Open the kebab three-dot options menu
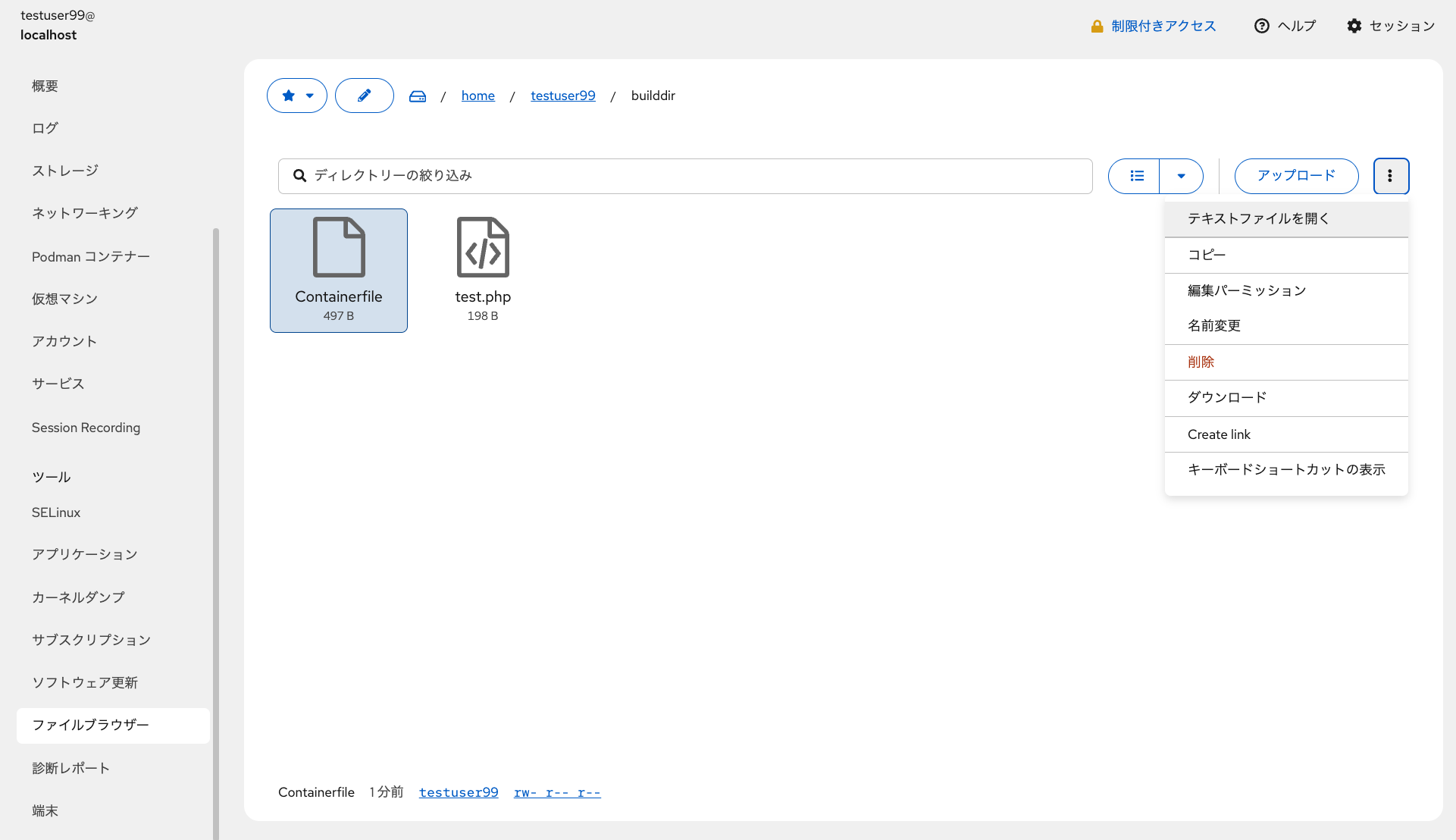1456x840 pixels. pyautogui.click(x=1391, y=176)
